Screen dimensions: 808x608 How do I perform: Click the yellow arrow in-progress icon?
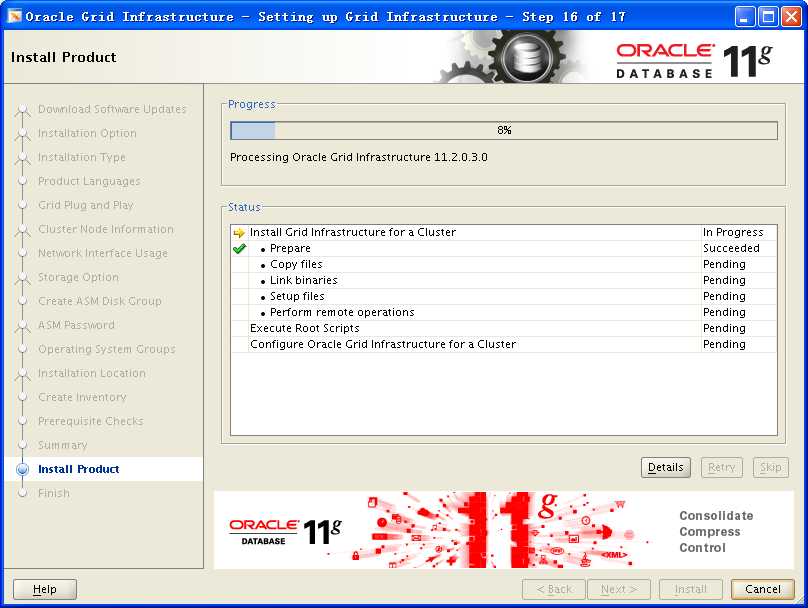click(239, 233)
